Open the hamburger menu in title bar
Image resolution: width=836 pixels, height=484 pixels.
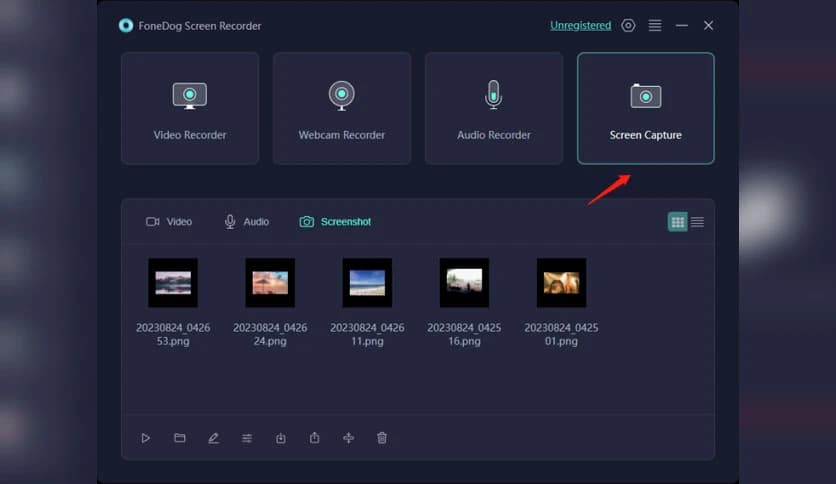(x=655, y=26)
